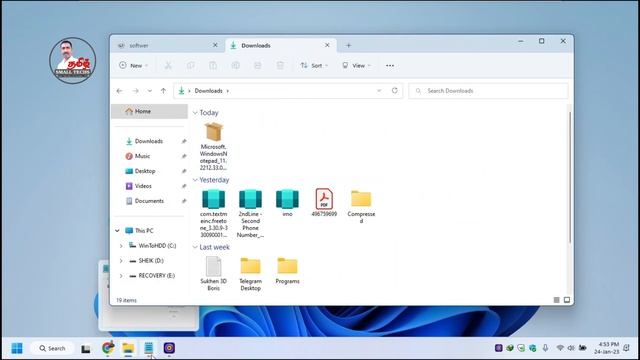Select the 496759699 PDF file
The width and height of the screenshot is (640, 360).
coord(324,203)
